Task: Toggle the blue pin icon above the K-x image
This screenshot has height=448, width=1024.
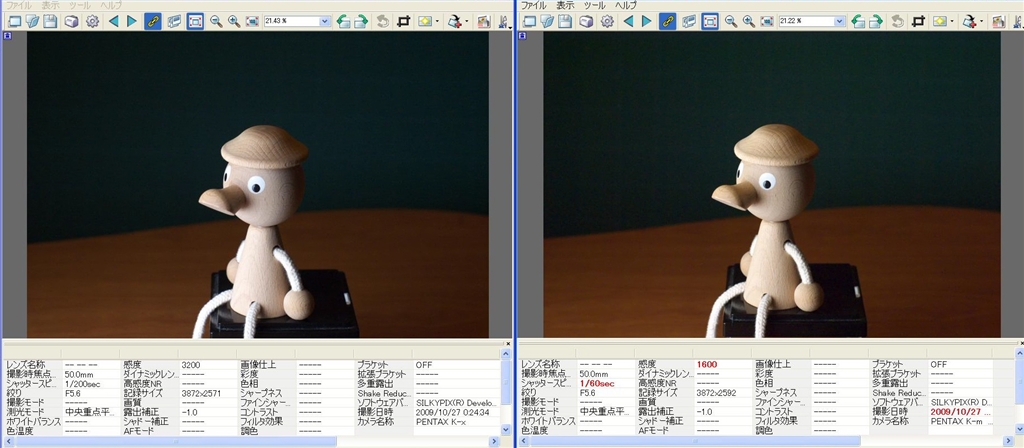Action: (x=7, y=37)
